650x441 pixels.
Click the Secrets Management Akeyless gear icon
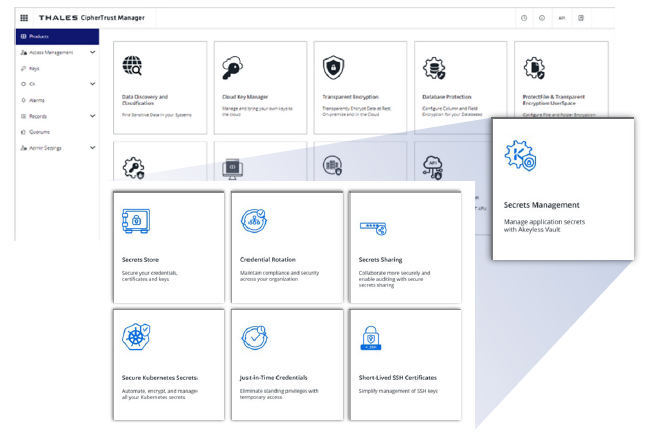[x=520, y=155]
